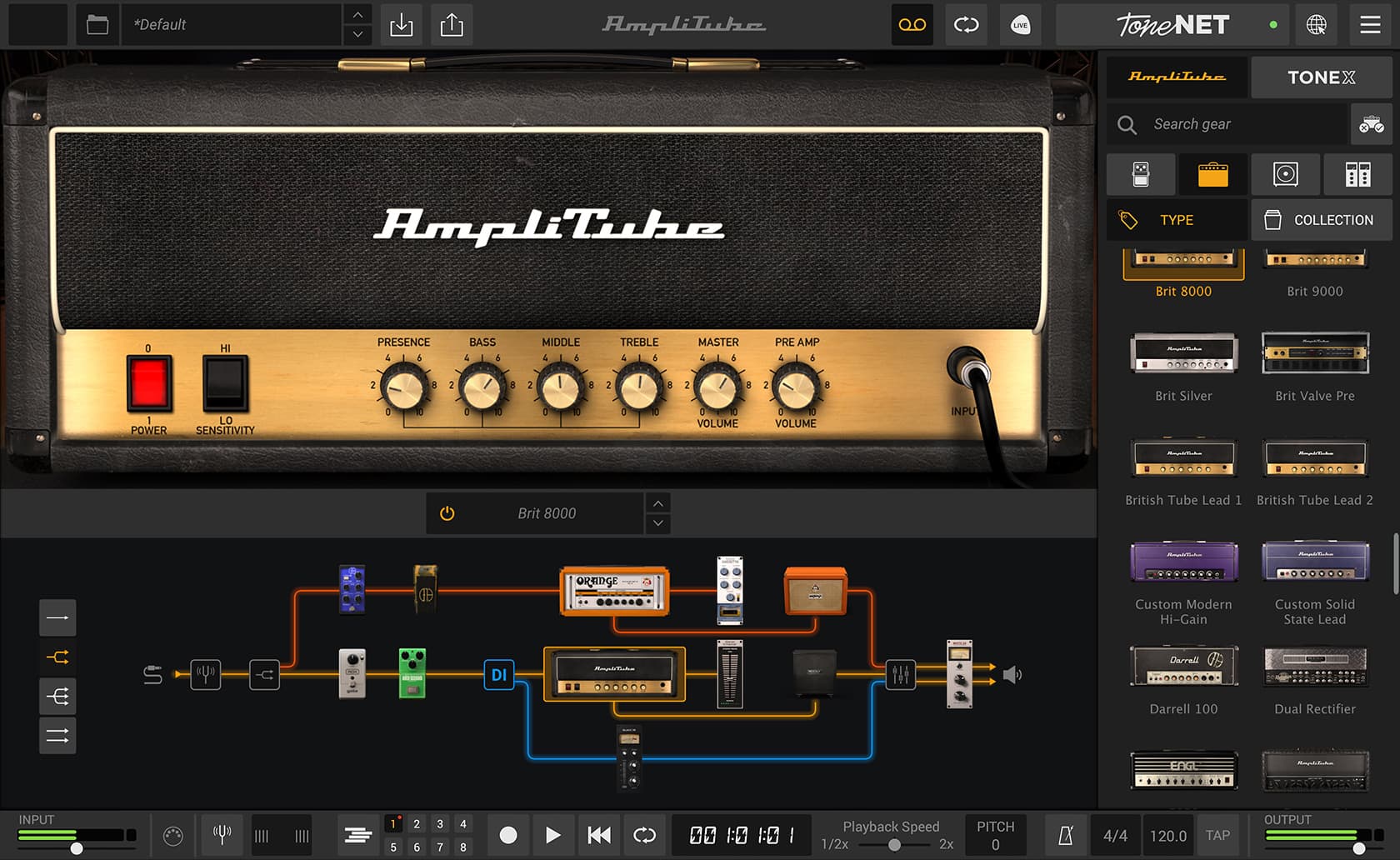Activate LIVE mode from the top toolbar
1400x860 pixels.
click(1020, 24)
